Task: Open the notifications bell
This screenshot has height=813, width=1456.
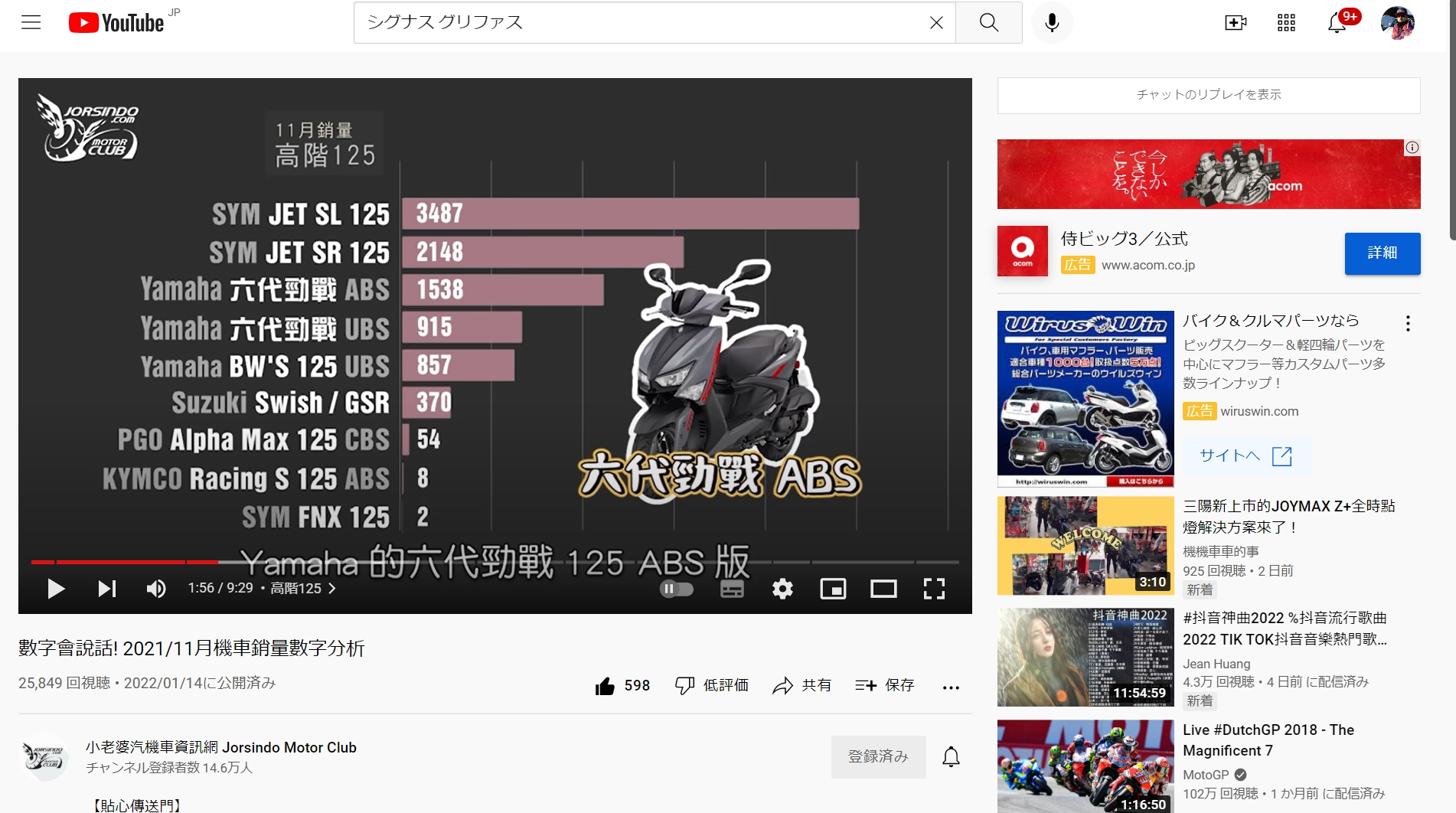Action: (1337, 22)
